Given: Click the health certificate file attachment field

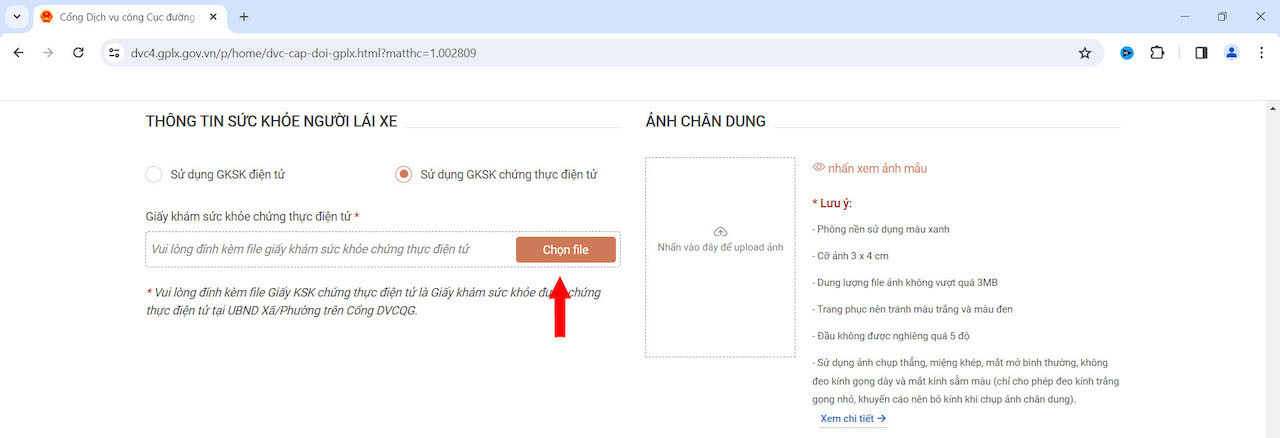Looking at the screenshot, I should coord(383,250).
